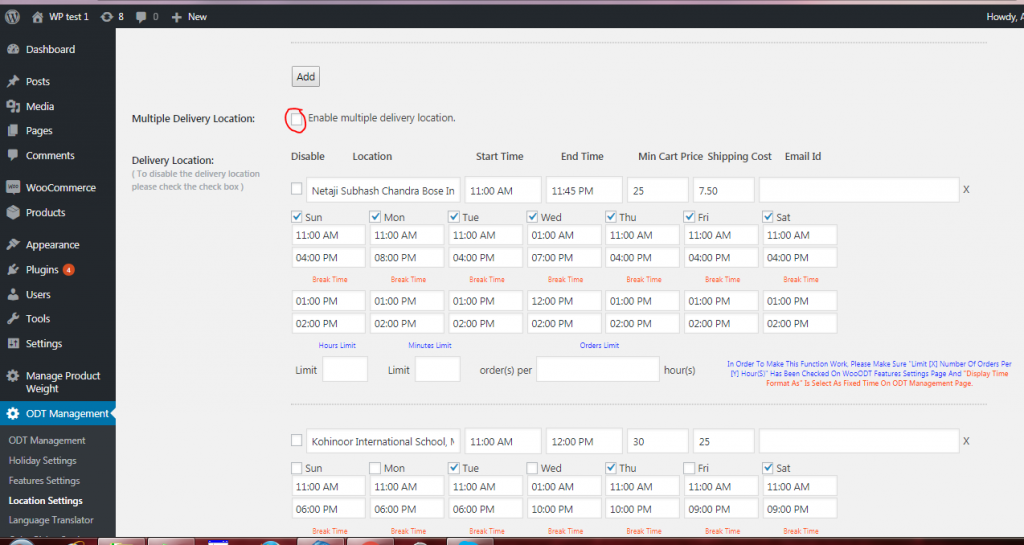Check Mon for Kohinoor International School
The width and height of the screenshot is (1024, 545).
click(375, 468)
